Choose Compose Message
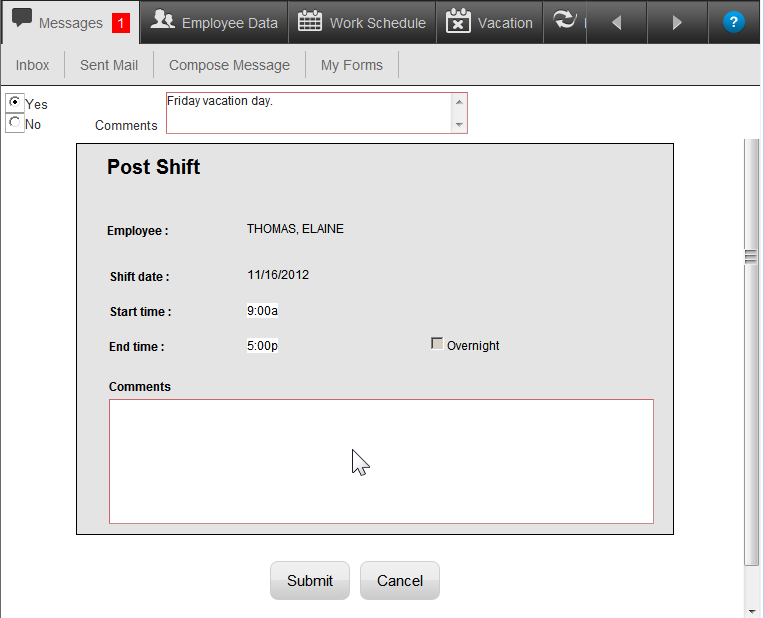Screen dimensions: 764x618 pyautogui.click(x=229, y=65)
